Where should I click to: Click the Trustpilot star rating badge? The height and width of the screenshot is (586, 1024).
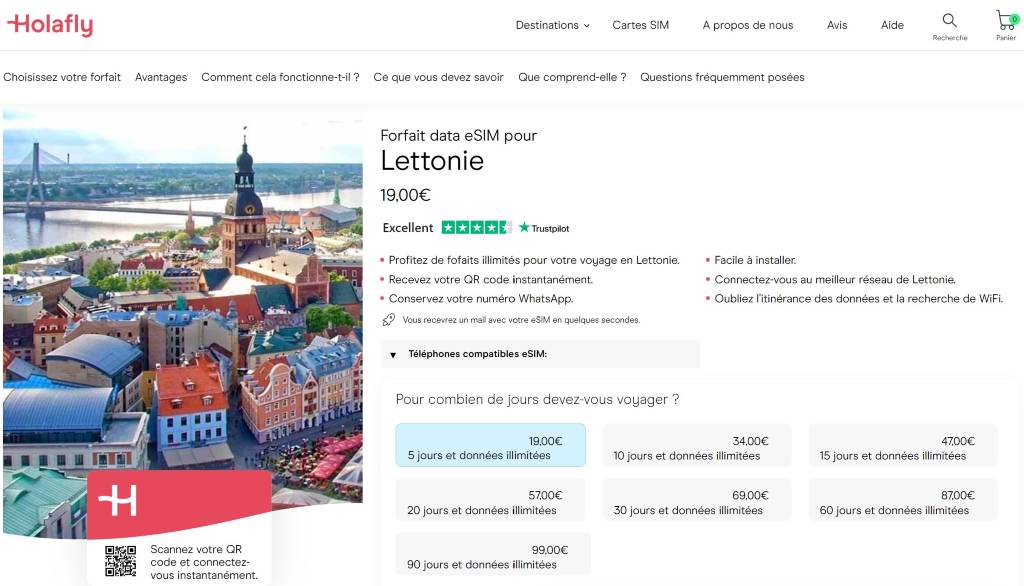pyautogui.click(x=477, y=227)
